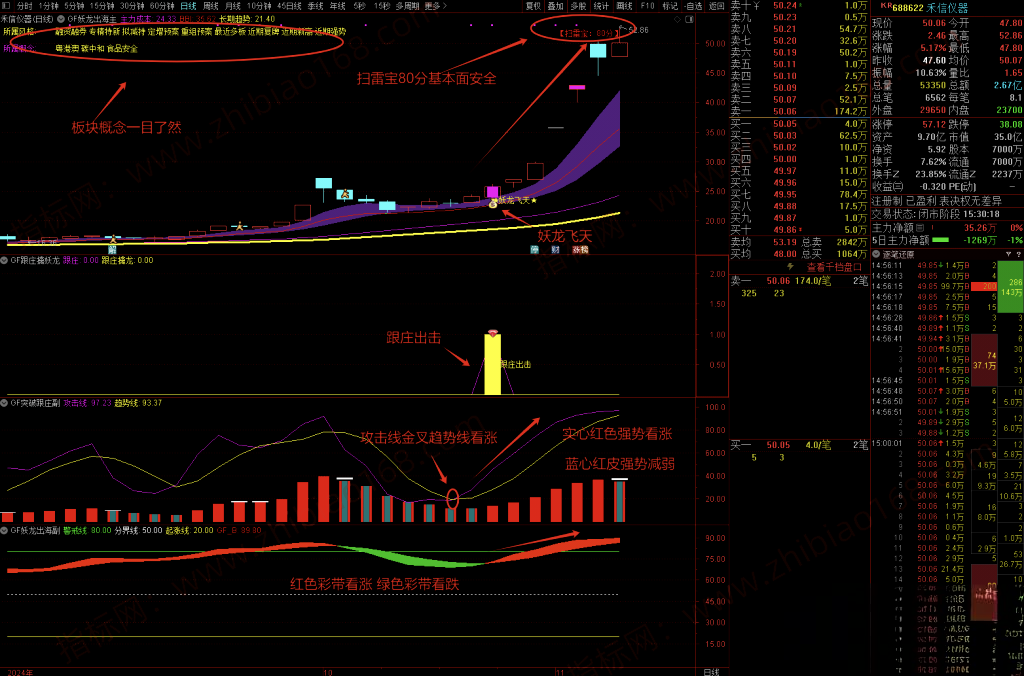Click the yellow 跟庄出击 signal bar
This screenshot has height=676, width=1024.
(x=492, y=365)
